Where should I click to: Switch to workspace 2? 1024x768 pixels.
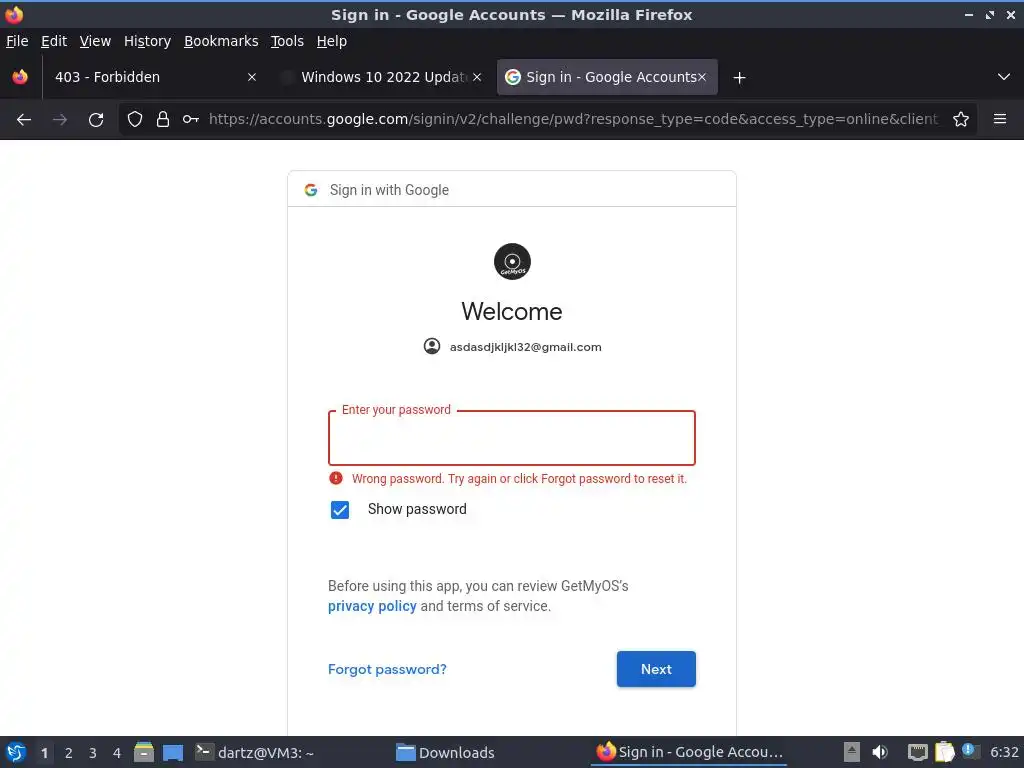coord(69,753)
